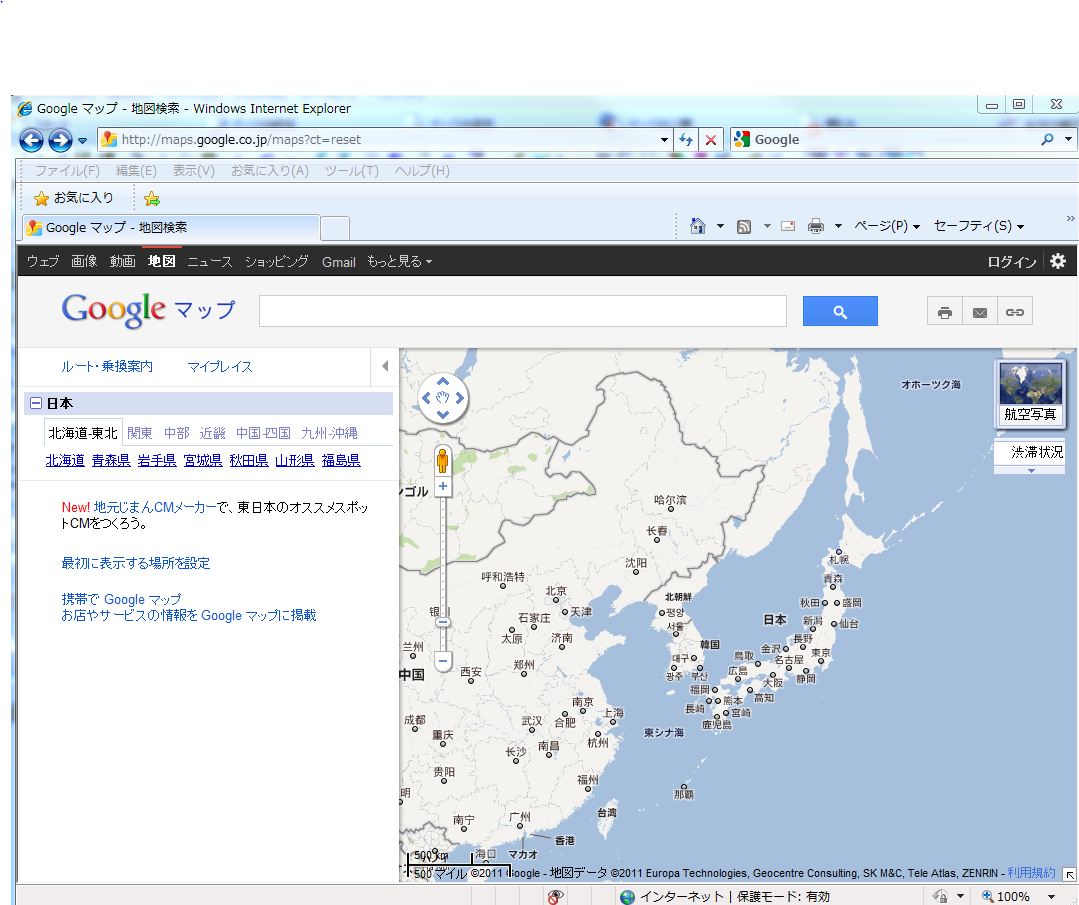Open ルート・乗換案内 directions link
Image resolution: width=1079 pixels, height=905 pixels.
(107, 367)
